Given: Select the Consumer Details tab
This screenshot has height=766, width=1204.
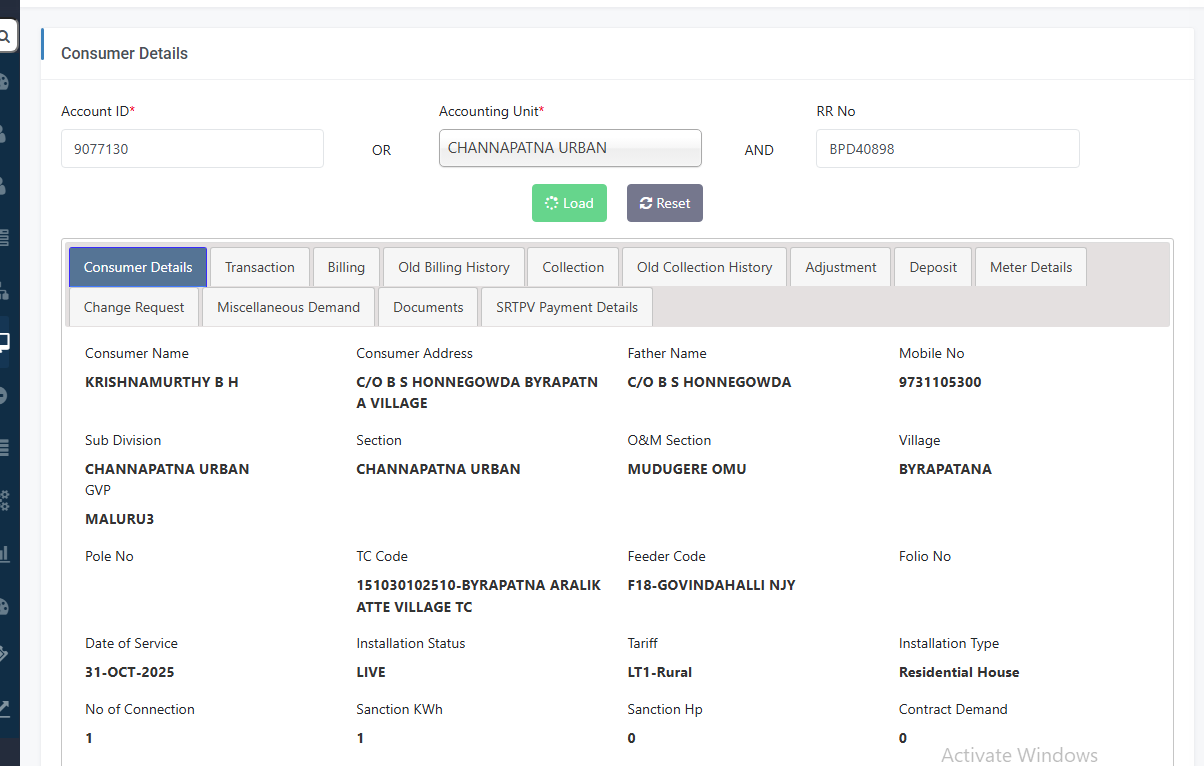Looking at the screenshot, I should pos(138,267).
